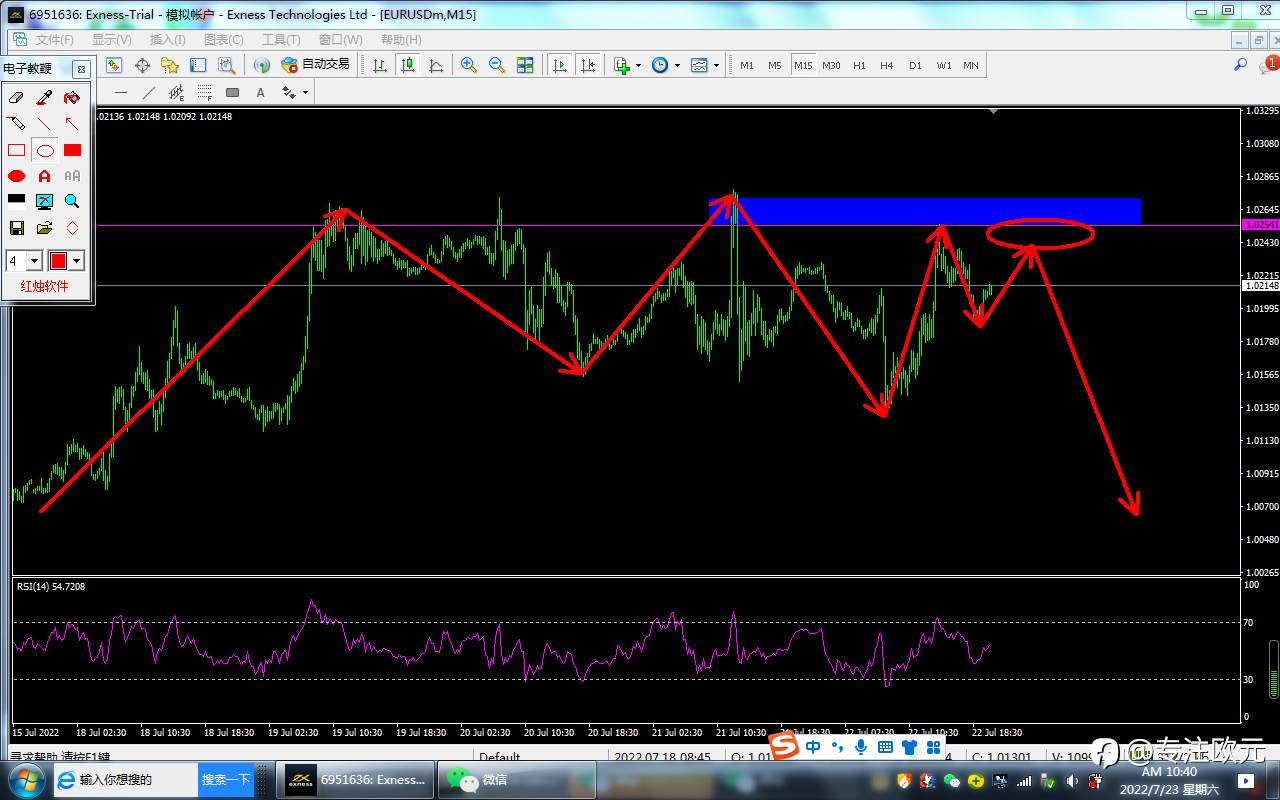Select the eraser tool in drawing palette

[x=16, y=98]
